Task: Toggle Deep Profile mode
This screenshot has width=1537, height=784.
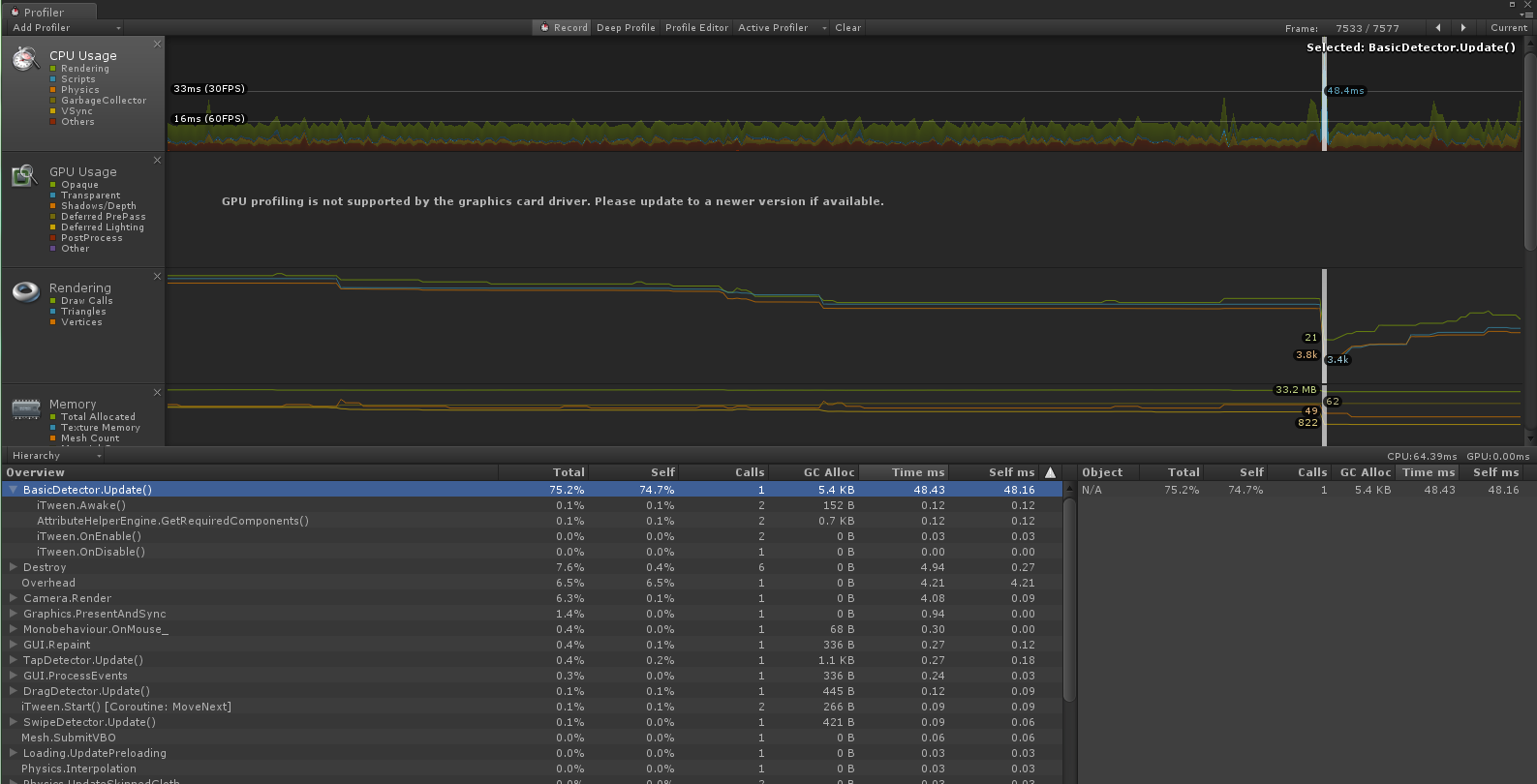Action: [x=626, y=27]
